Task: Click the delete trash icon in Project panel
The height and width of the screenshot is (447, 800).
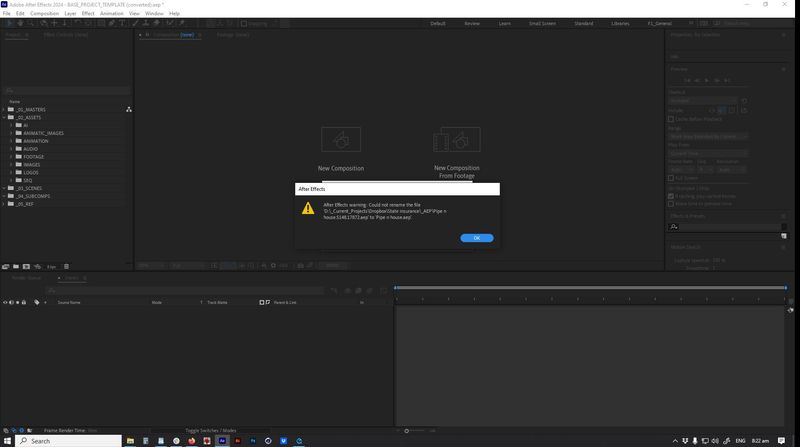Action: pos(67,266)
